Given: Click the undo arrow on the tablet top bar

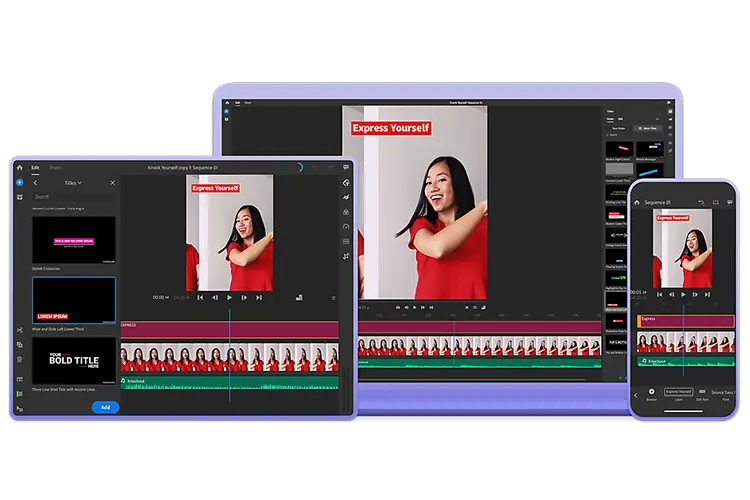Looking at the screenshot, I should [x=315, y=167].
